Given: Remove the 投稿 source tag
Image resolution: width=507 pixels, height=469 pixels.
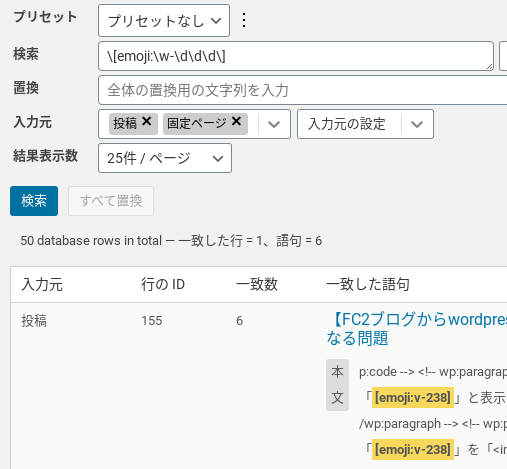Looking at the screenshot, I should 146,121.
